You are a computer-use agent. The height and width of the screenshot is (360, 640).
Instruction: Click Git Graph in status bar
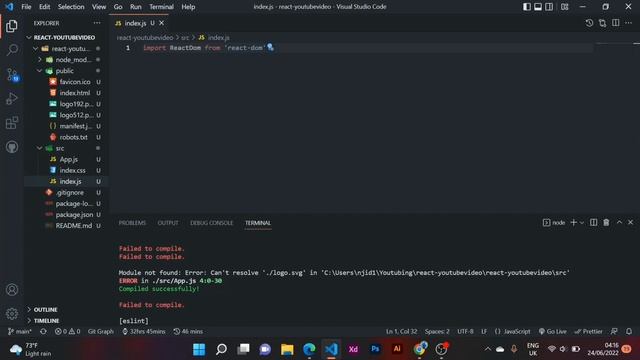101,331
